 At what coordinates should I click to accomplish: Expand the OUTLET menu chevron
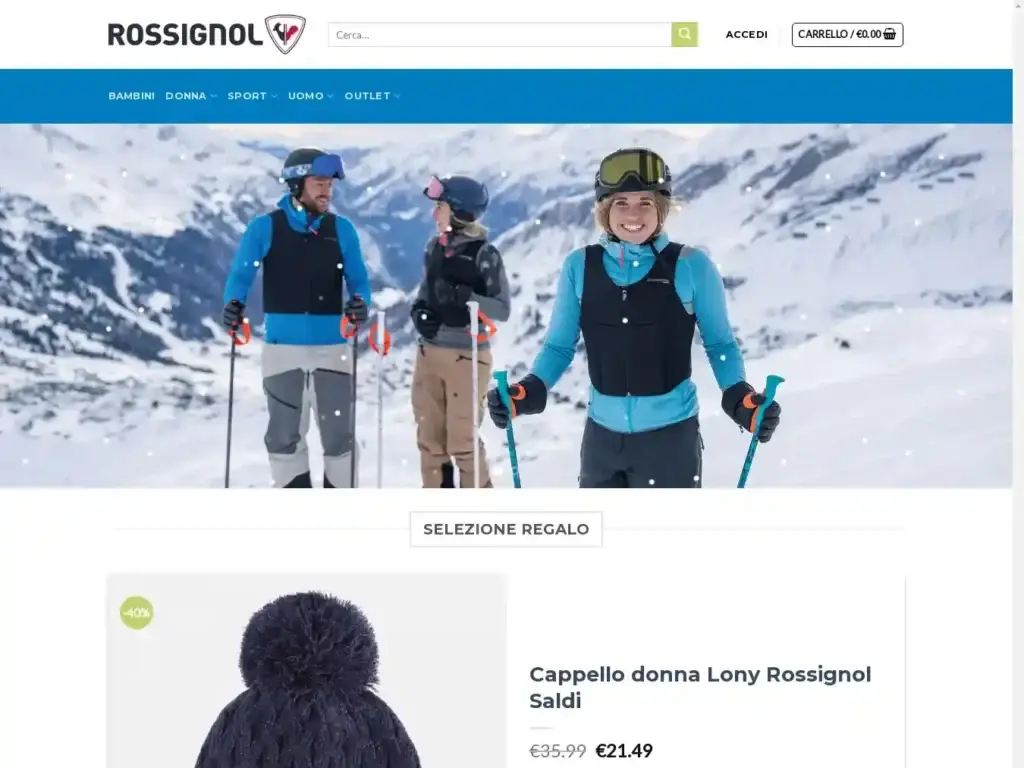click(x=397, y=96)
